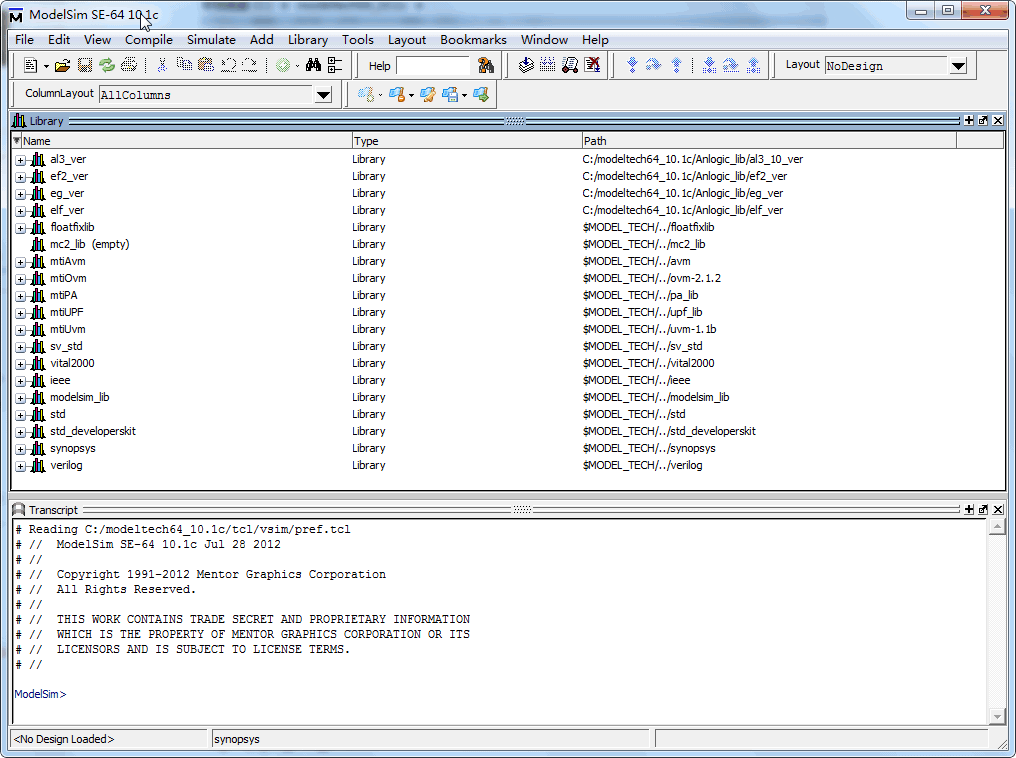Image resolution: width=1016 pixels, height=758 pixels.
Task: Compile all files in the project
Action: (546, 64)
